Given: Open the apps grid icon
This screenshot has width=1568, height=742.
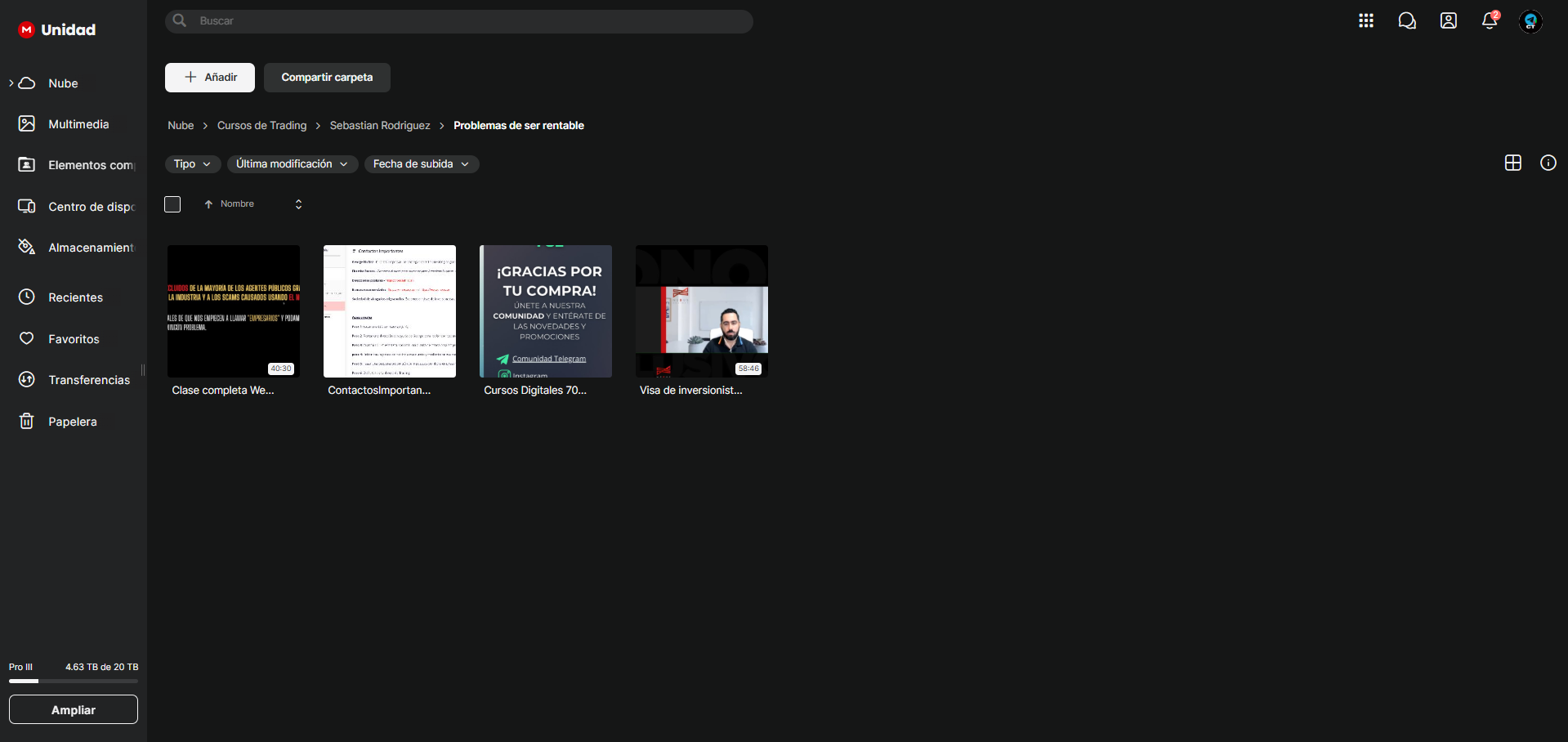Looking at the screenshot, I should point(1365,21).
